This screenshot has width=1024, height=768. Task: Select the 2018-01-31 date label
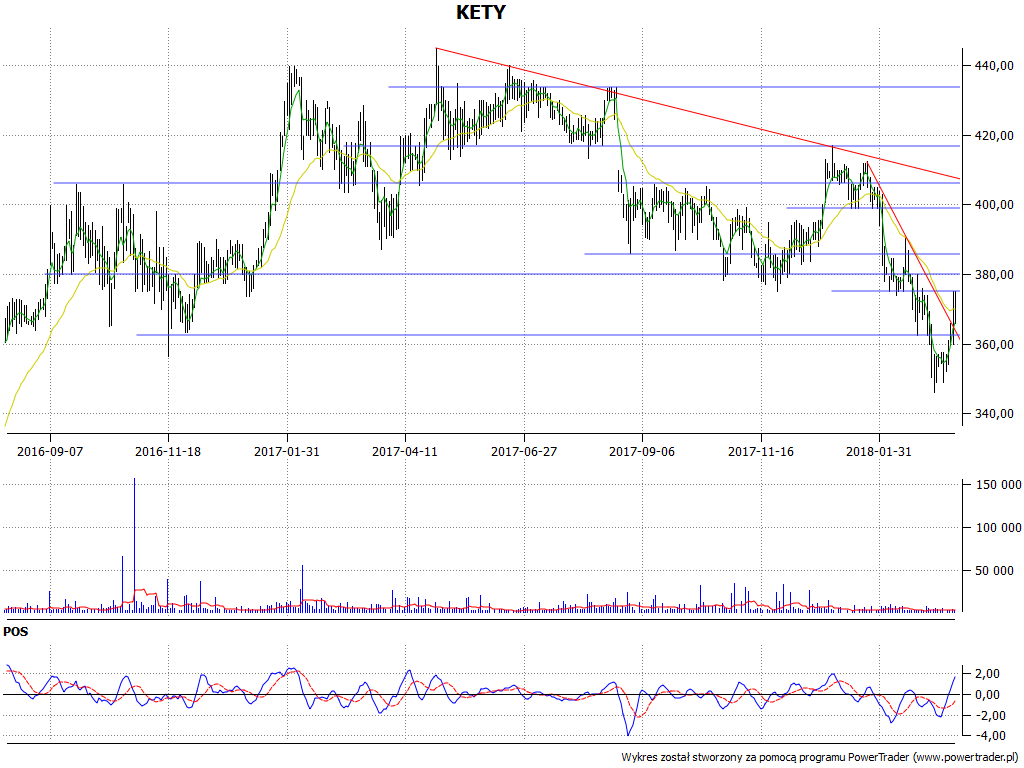[879, 451]
